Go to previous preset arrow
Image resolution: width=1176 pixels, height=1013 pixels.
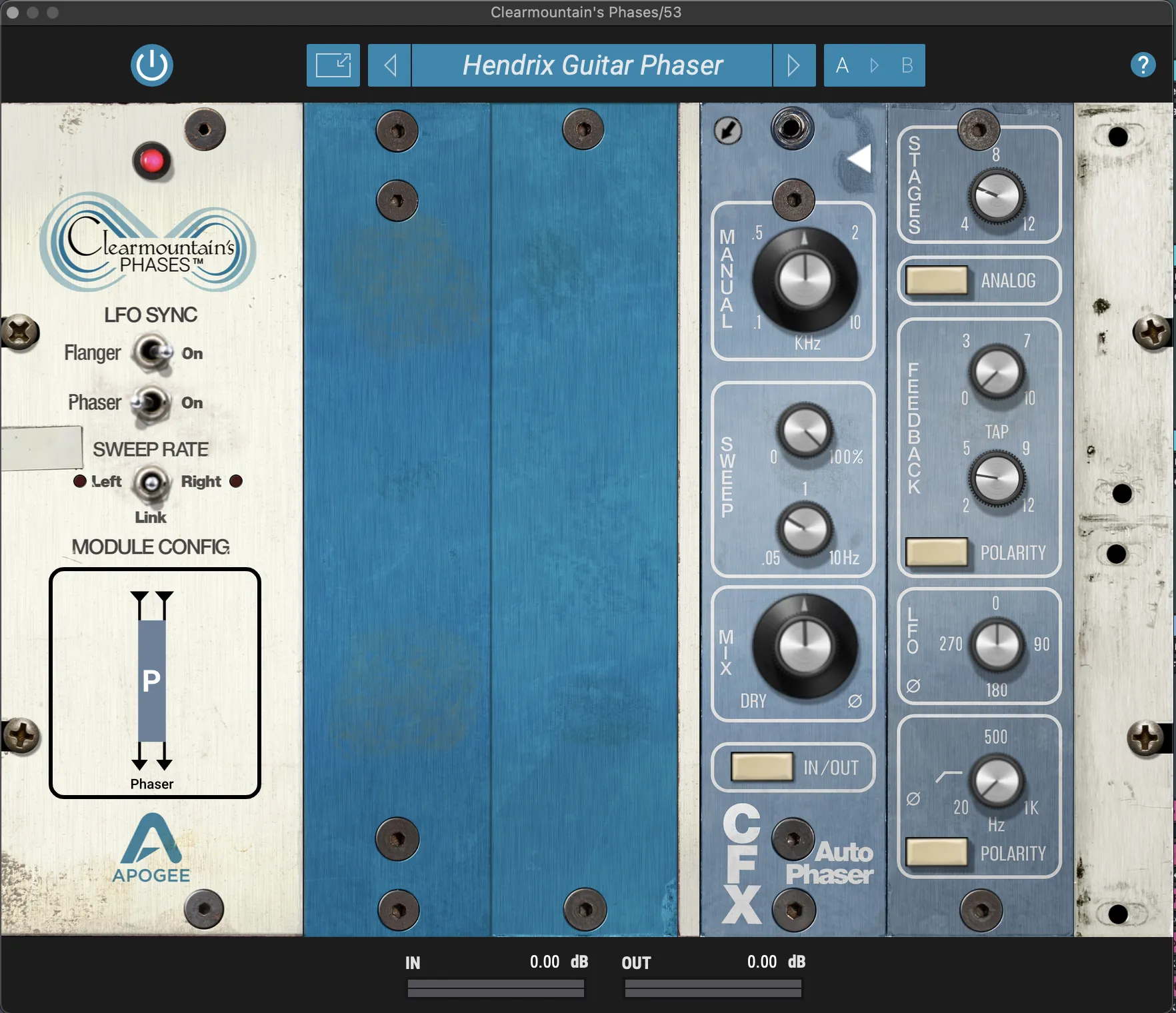click(390, 65)
